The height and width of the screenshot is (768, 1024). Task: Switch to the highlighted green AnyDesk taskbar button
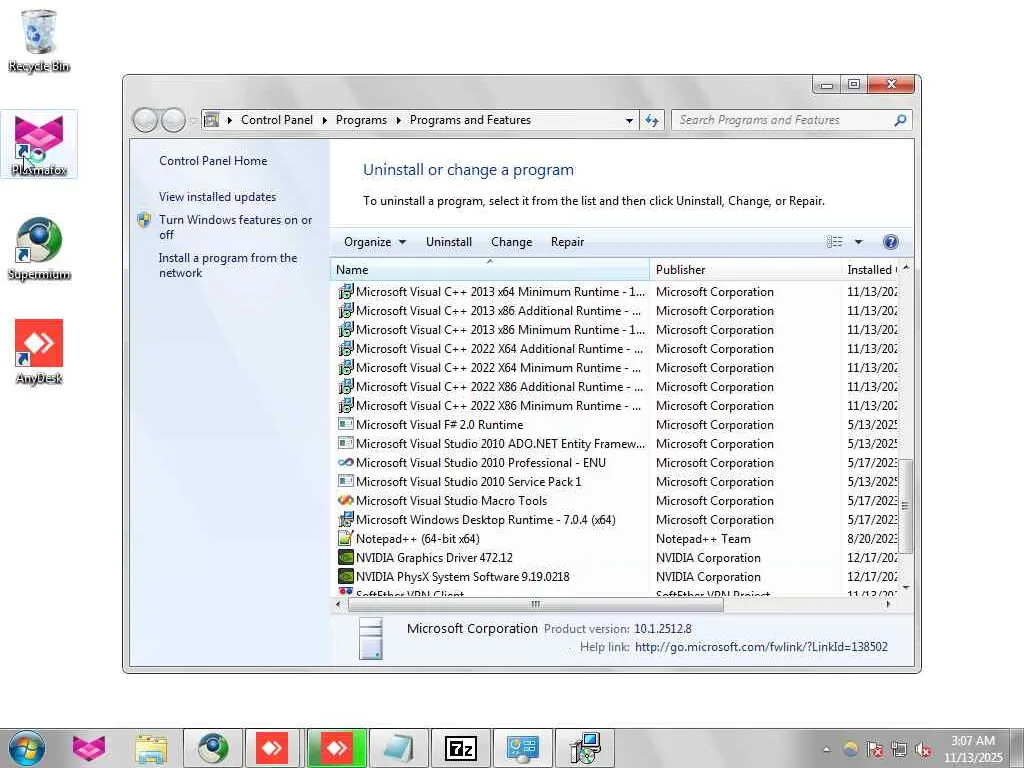point(337,748)
